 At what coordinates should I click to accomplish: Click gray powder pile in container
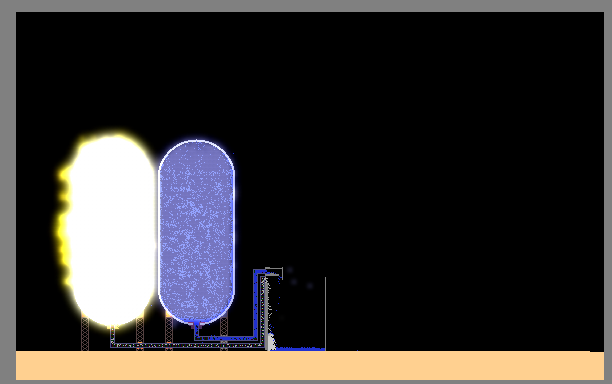(271, 342)
